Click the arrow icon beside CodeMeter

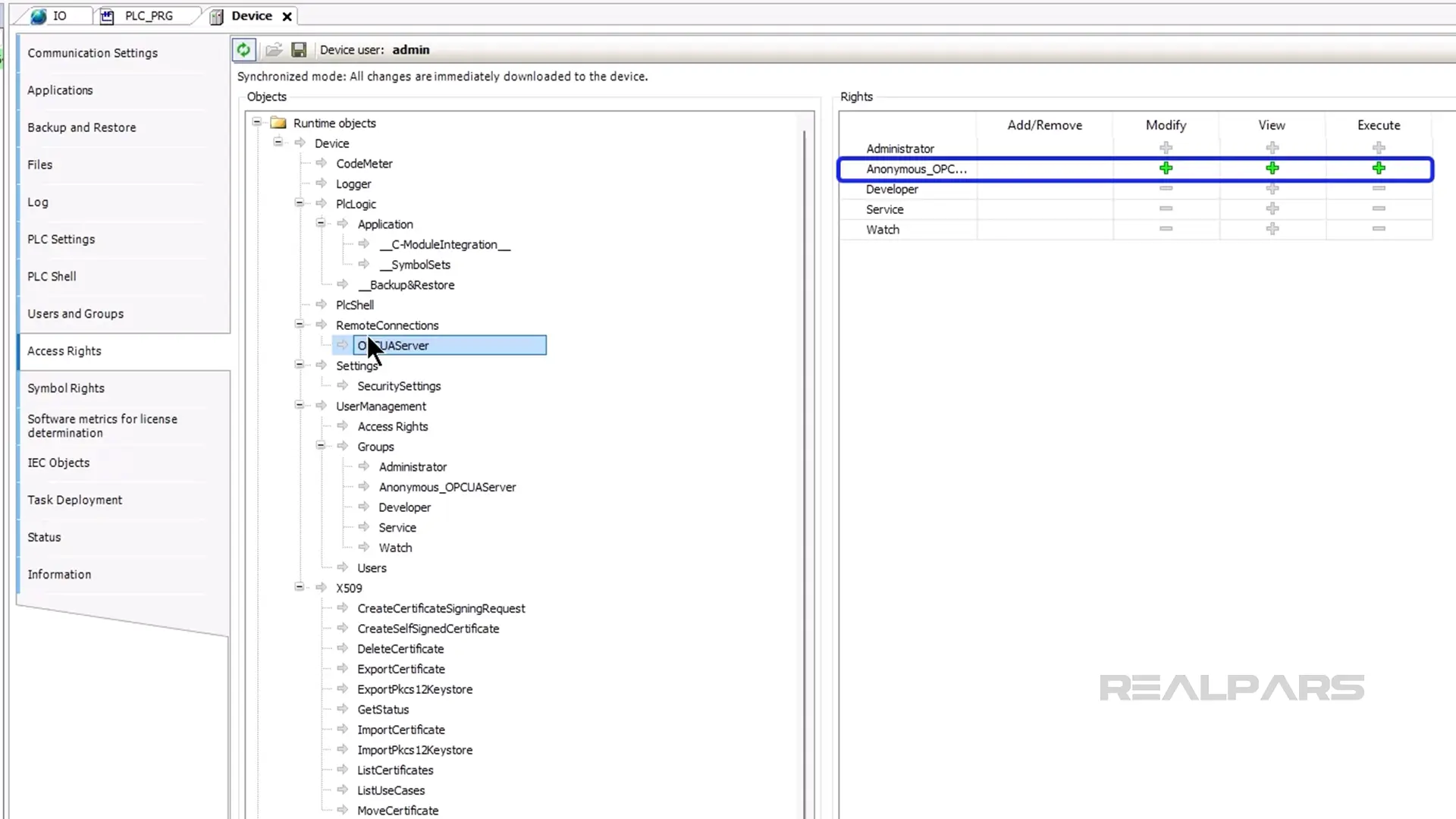(x=322, y=163)
